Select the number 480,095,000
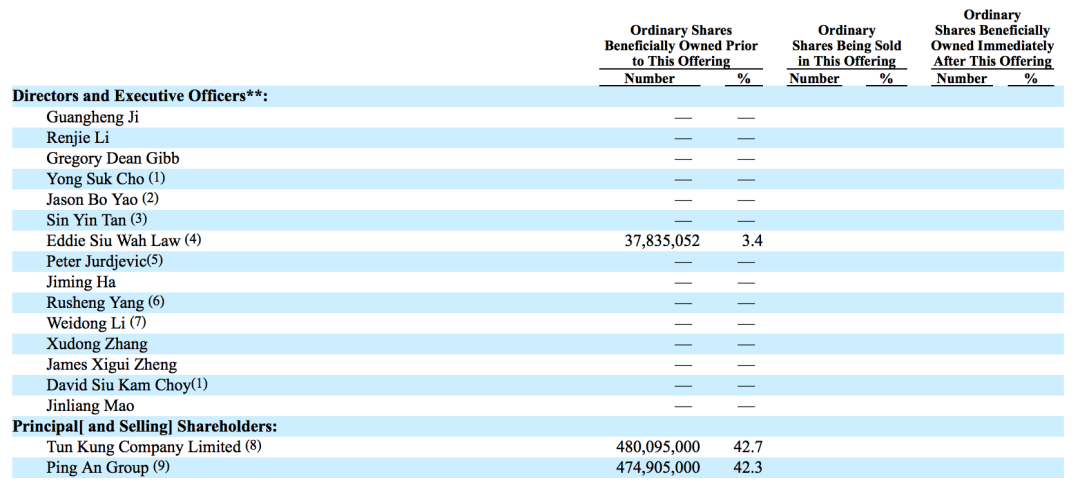1080x487 pixels. click(x=657, y=447)
